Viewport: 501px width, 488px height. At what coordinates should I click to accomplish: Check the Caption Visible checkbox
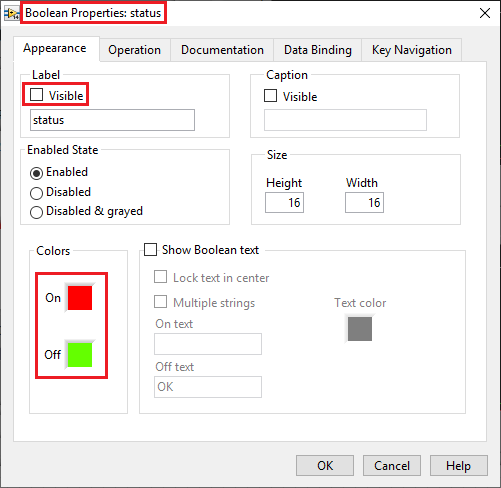click(270, 96)
